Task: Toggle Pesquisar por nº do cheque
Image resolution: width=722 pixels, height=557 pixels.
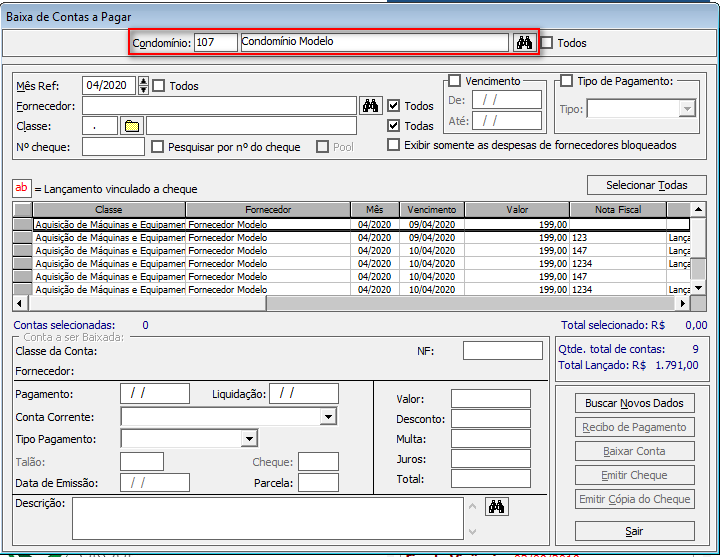Action: coord(157,147)
